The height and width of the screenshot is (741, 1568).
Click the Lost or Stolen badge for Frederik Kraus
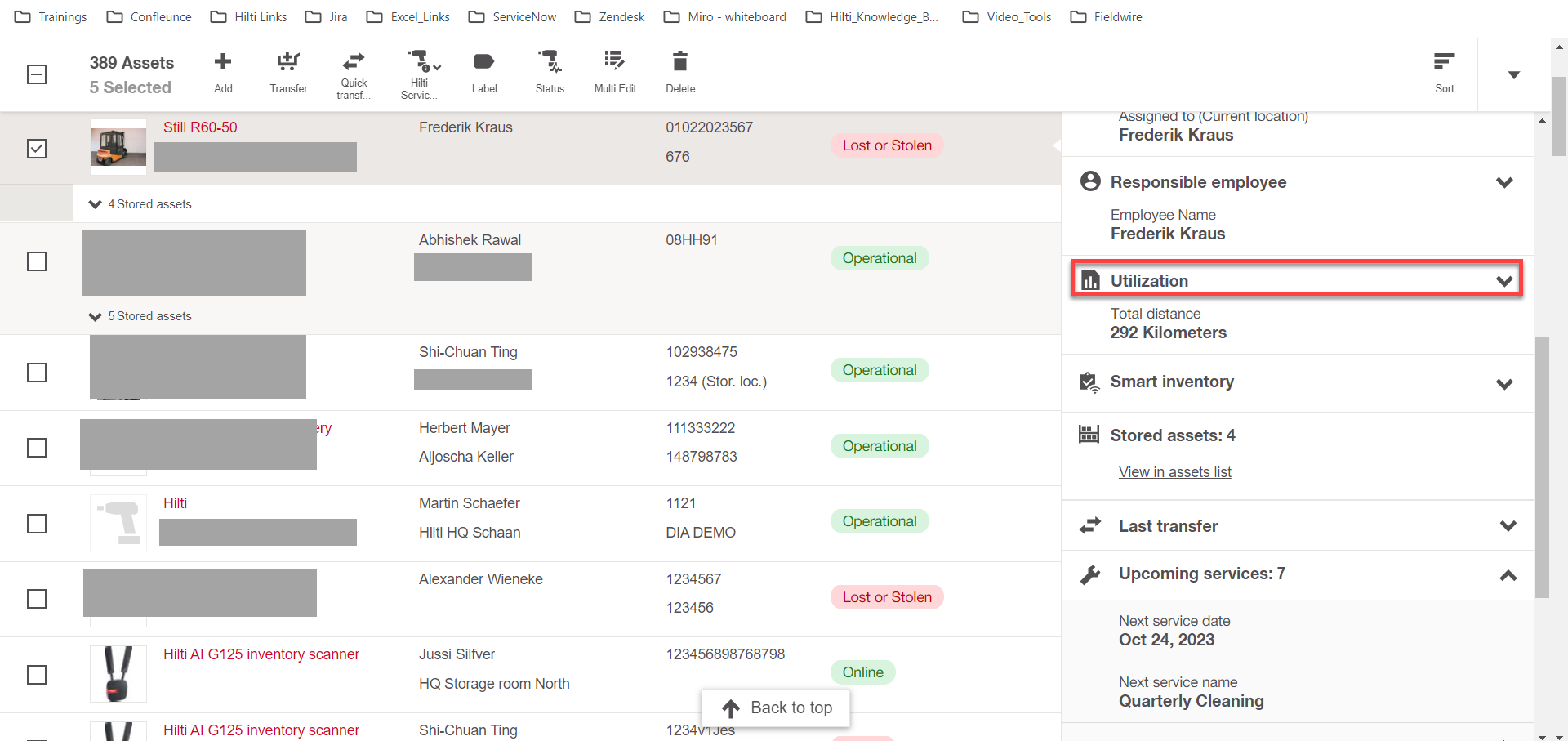pyautogui.click(x=887, y=145)
